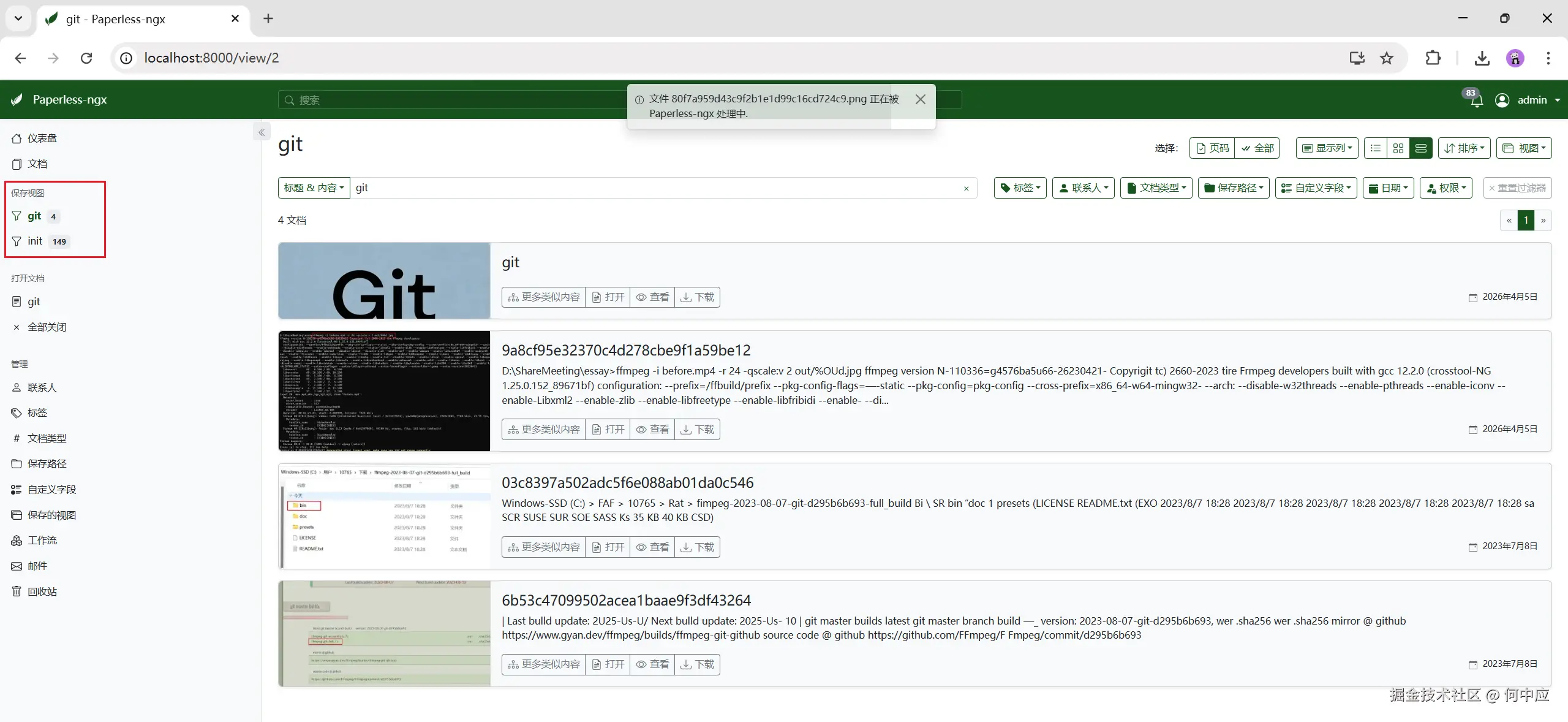The image size is (1568, 722).
Task: Click the Git document thumbnail
Action: 384,281
